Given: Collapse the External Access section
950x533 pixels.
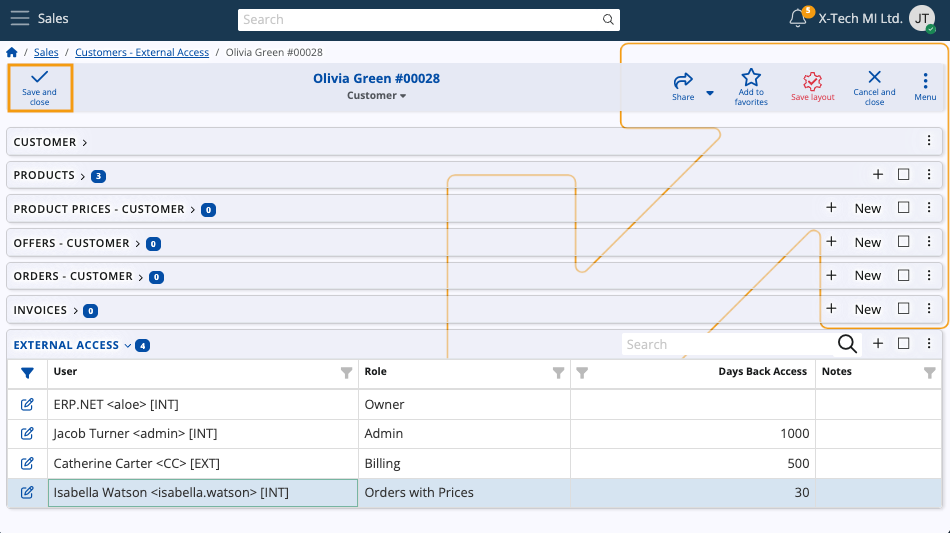Looking at the screenshot, I should pyautogui.click(x=128, y=346).
